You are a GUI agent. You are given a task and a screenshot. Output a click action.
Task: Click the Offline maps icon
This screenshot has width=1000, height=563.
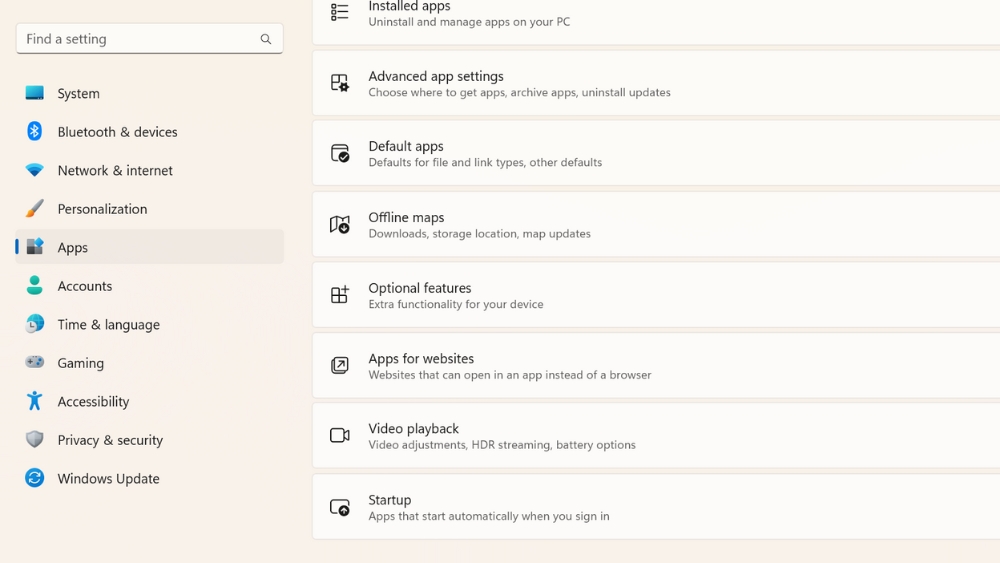pos(340,225)
